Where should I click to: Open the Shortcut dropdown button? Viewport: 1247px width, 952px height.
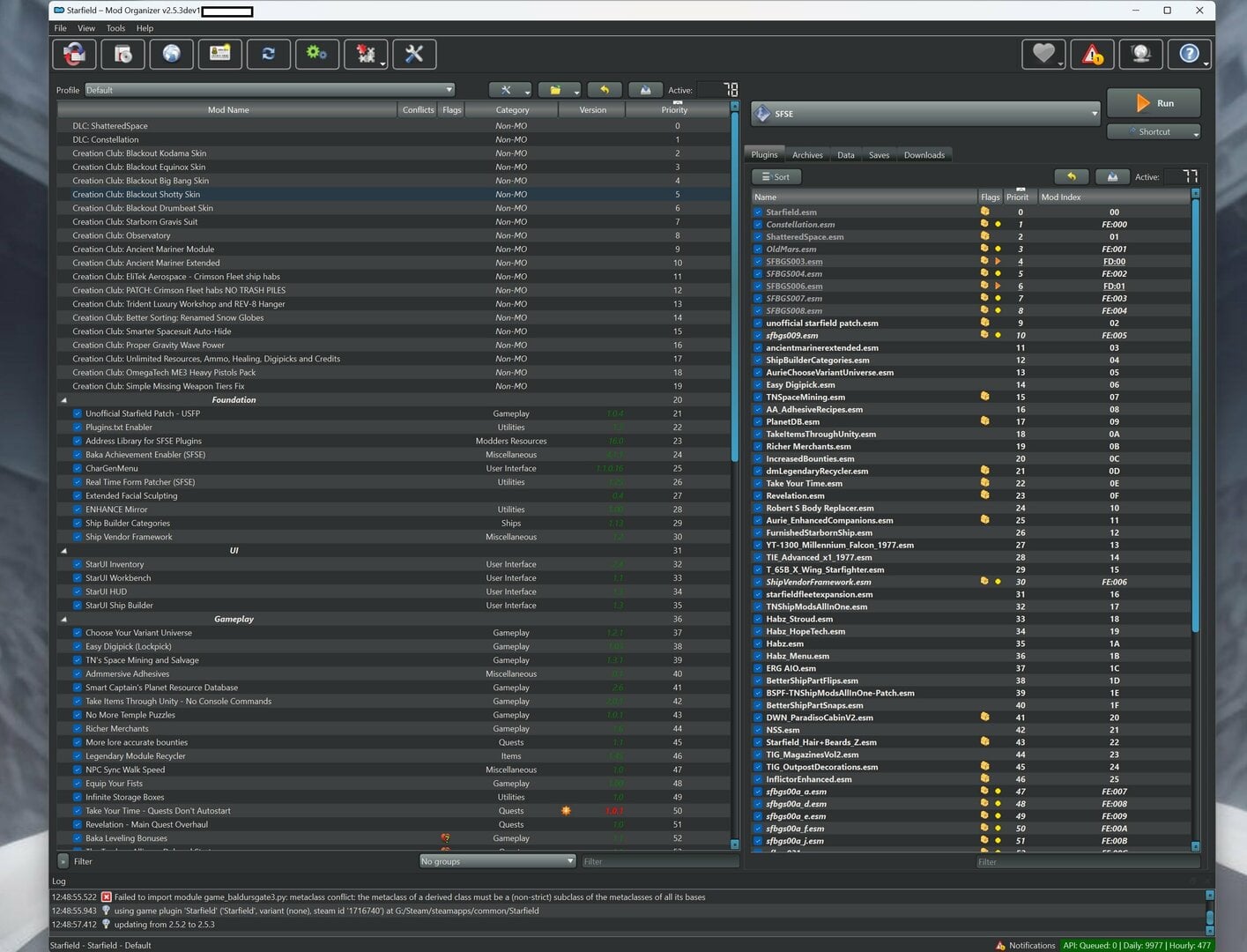[1154, 131]
